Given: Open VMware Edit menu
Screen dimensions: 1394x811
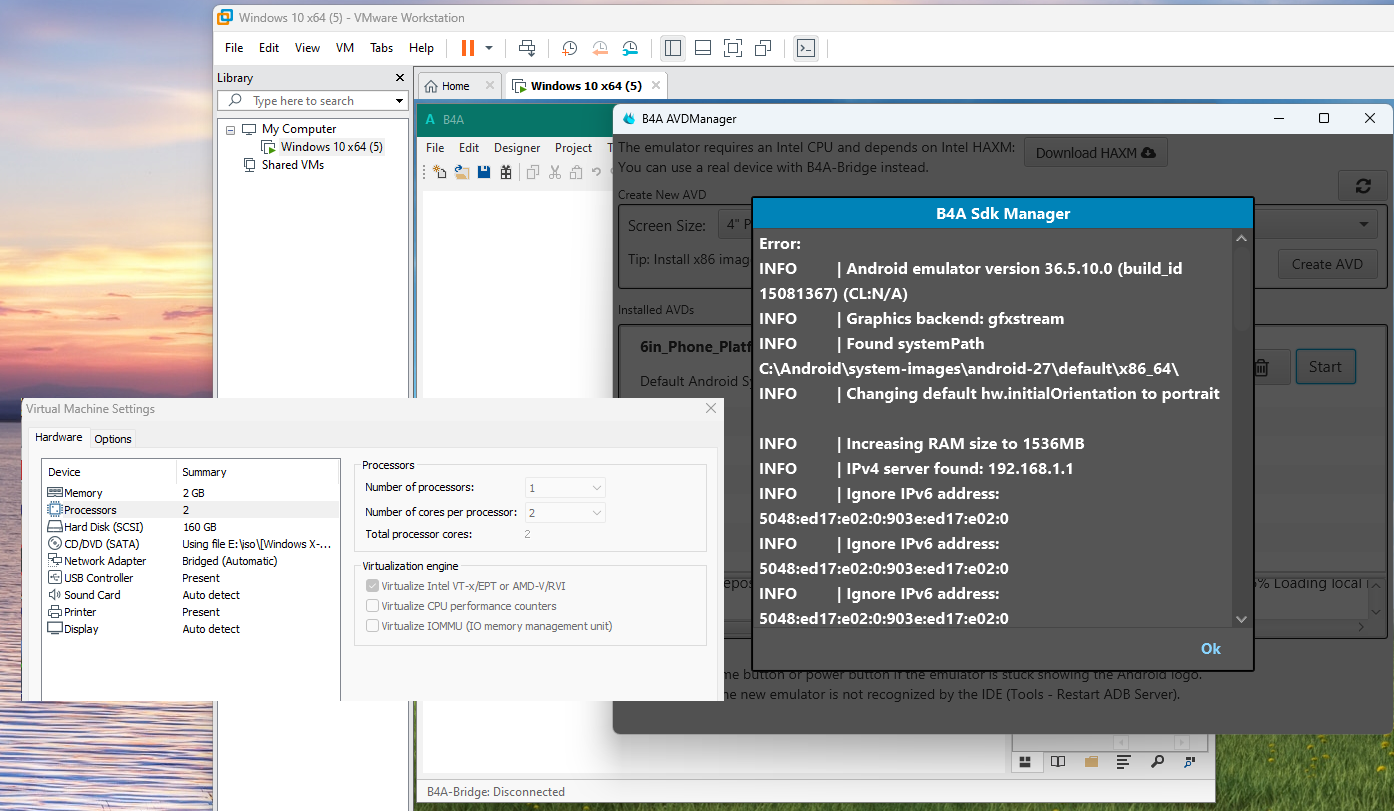Looking at the screenshot, I should [269, 48].
